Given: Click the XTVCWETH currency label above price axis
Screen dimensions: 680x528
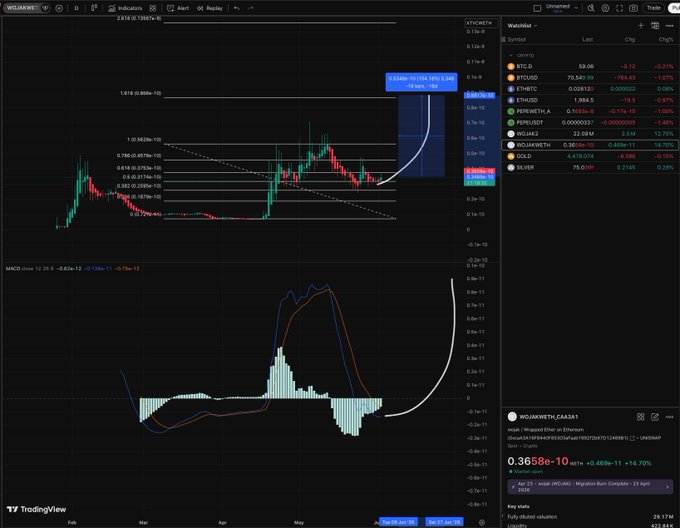Looking at the screenshot, I should [x=481, y=23].
